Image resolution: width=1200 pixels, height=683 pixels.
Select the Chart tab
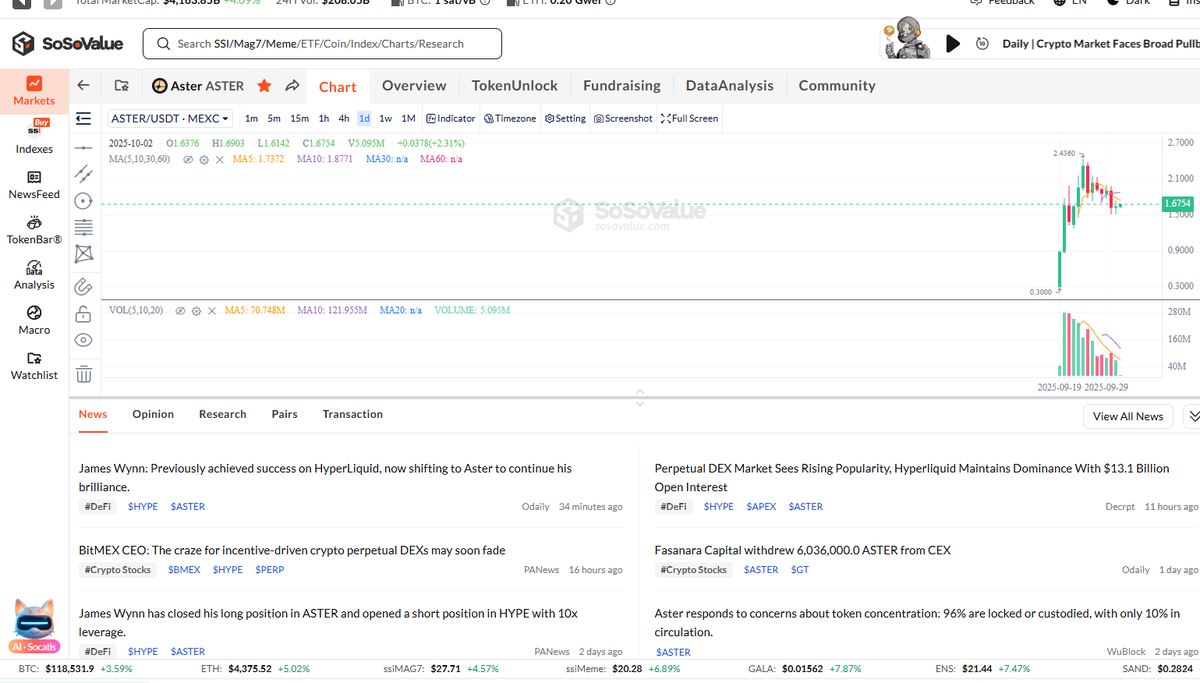338,87
